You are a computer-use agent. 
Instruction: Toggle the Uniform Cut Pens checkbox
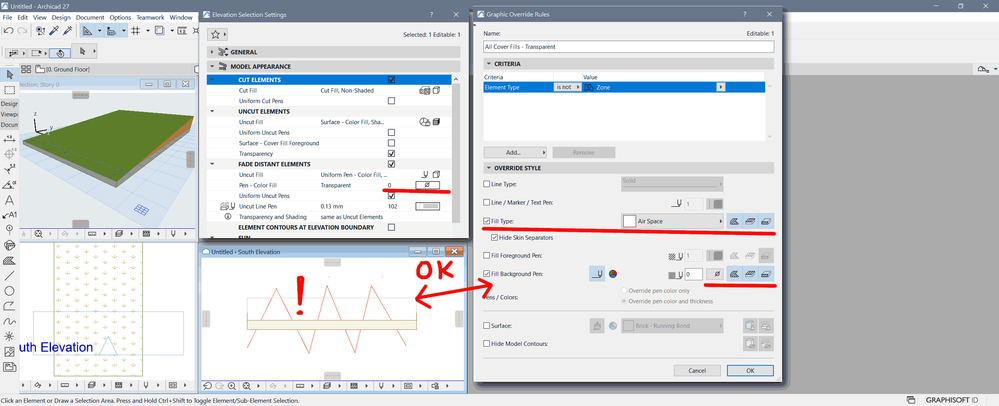pyautogui.click(x=391, y=101)
